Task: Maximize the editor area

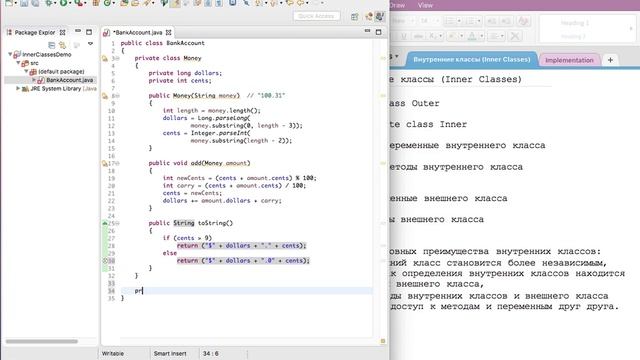Action: pos(378,32)
